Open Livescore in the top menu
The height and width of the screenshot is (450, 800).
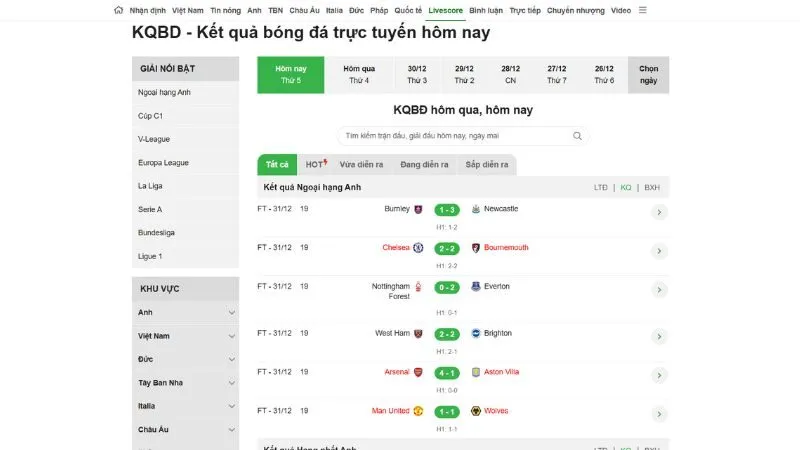pyautogui.click(x=445, y=10)
